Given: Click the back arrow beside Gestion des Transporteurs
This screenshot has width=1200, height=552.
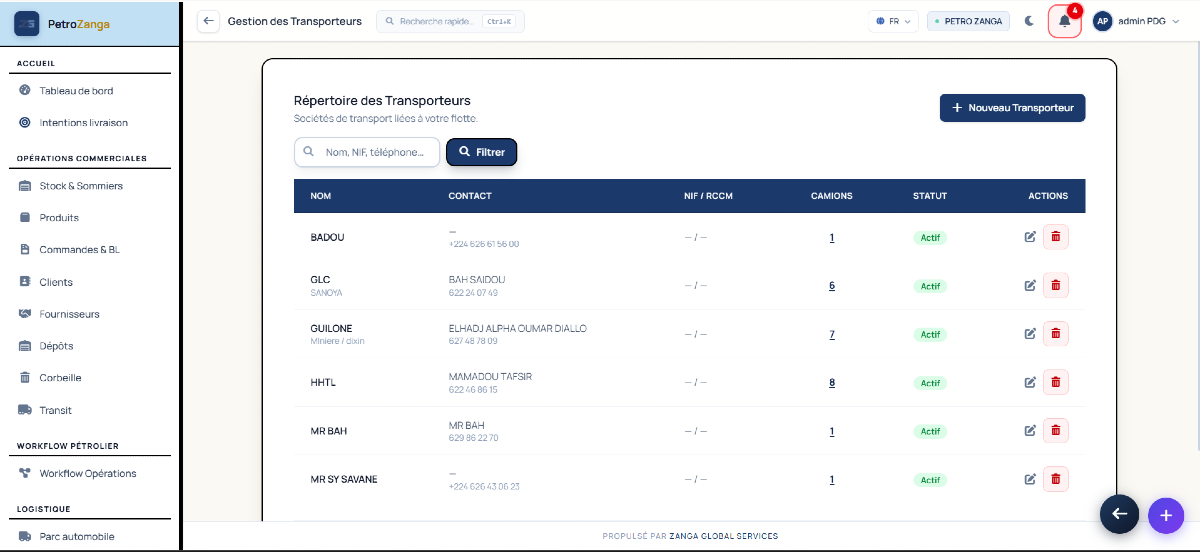Looking at the screenshot, I should coord(208,21).
